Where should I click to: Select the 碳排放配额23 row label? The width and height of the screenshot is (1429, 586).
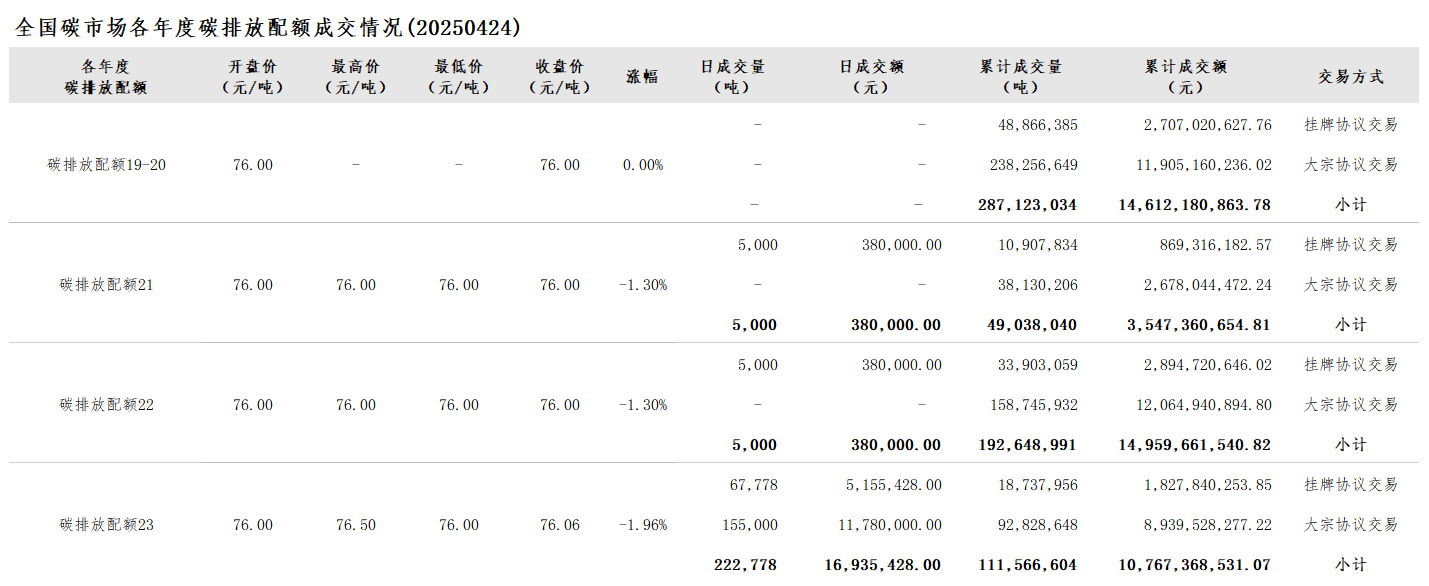pos(107,525)
